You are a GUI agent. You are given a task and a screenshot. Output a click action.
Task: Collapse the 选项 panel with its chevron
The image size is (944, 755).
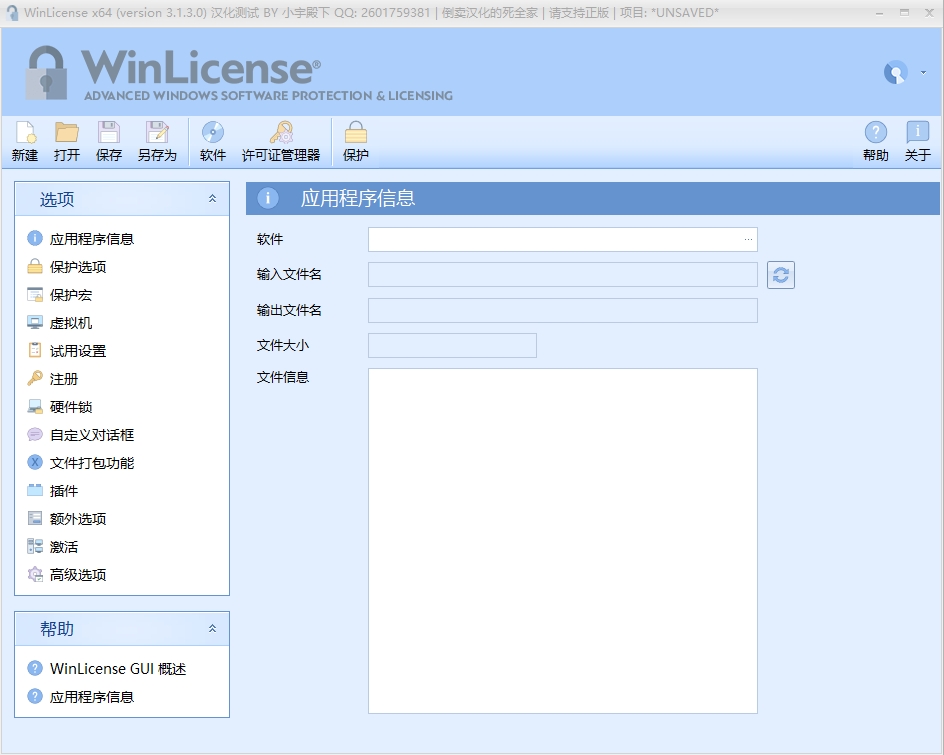213,199
